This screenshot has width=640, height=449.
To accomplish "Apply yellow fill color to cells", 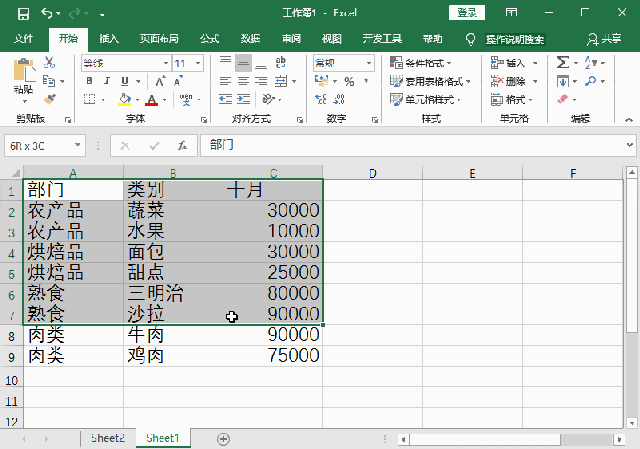I will 124,99.
